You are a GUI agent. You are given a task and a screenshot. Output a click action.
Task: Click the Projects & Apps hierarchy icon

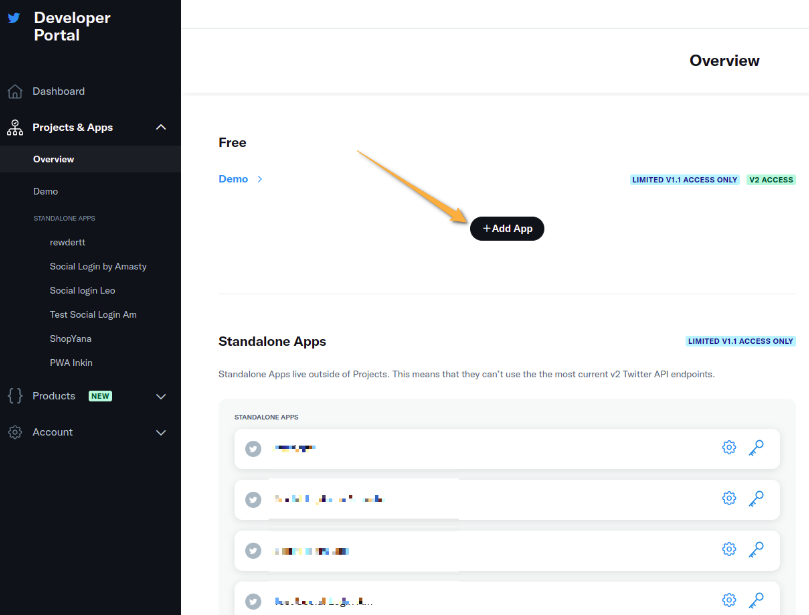point(15,127)
